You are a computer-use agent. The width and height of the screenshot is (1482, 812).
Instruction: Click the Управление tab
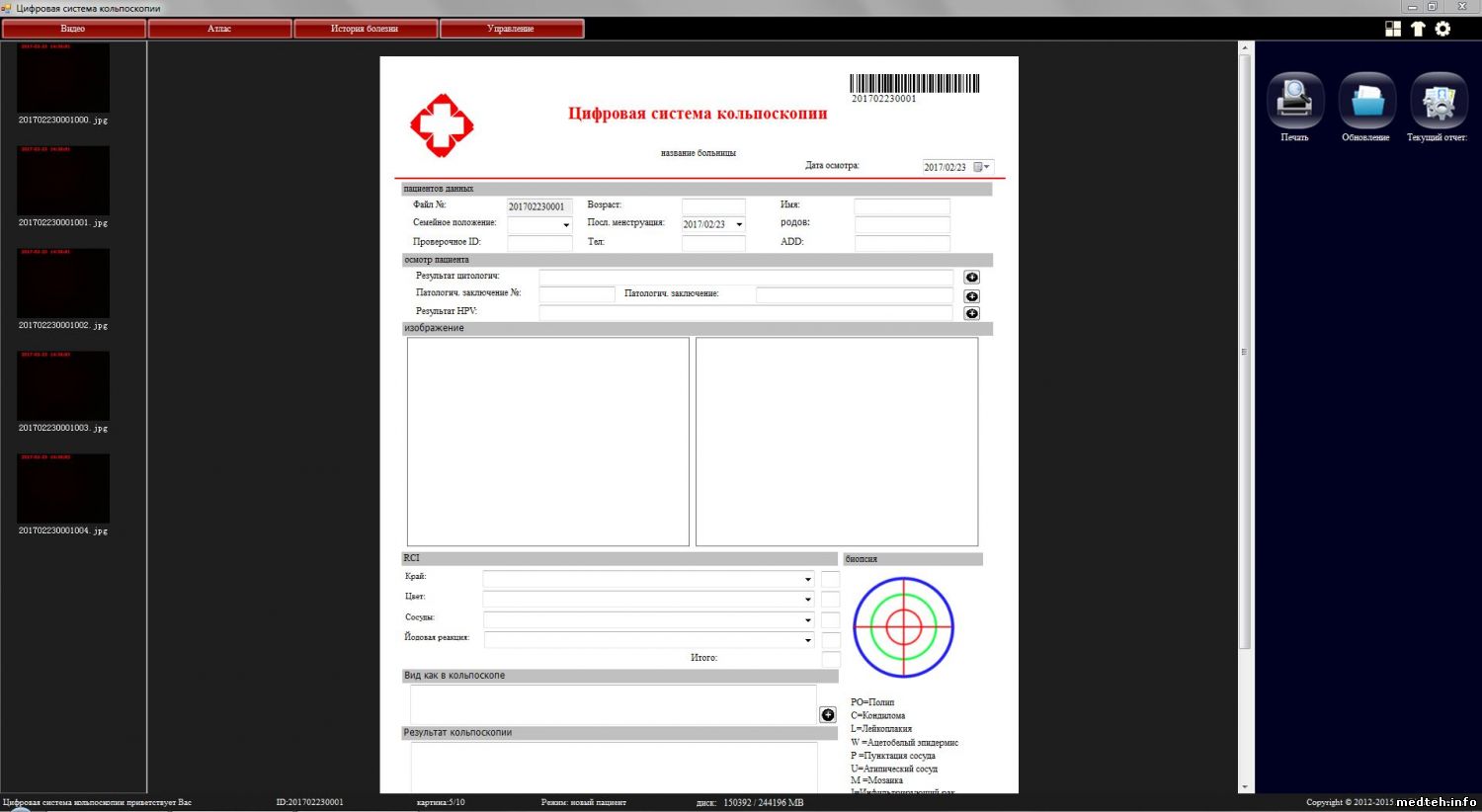click(511, 29)
